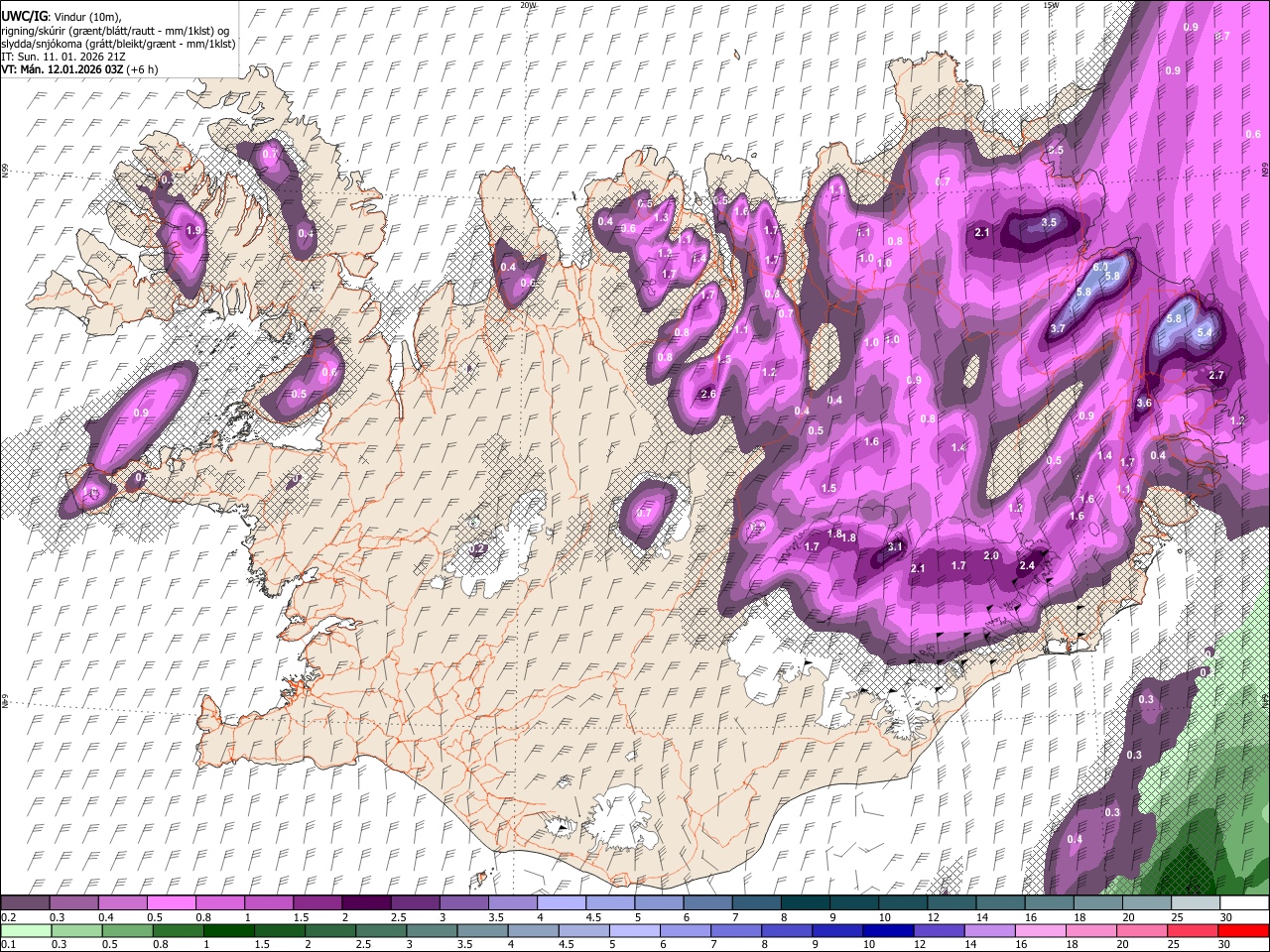Pick the pink 16 swatch in lower legend
This screenshot has width=1270, height=952.
(1040, 930)
